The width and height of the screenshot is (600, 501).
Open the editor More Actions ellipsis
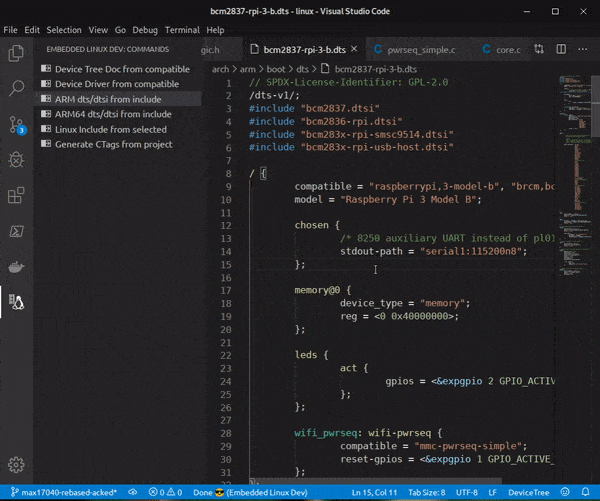coord(583,49)
